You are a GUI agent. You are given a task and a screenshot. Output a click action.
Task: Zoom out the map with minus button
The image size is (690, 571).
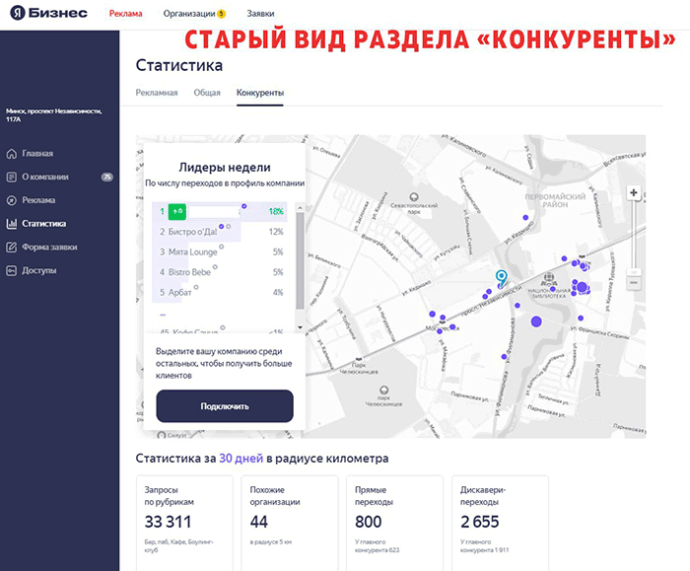(634, 282)
